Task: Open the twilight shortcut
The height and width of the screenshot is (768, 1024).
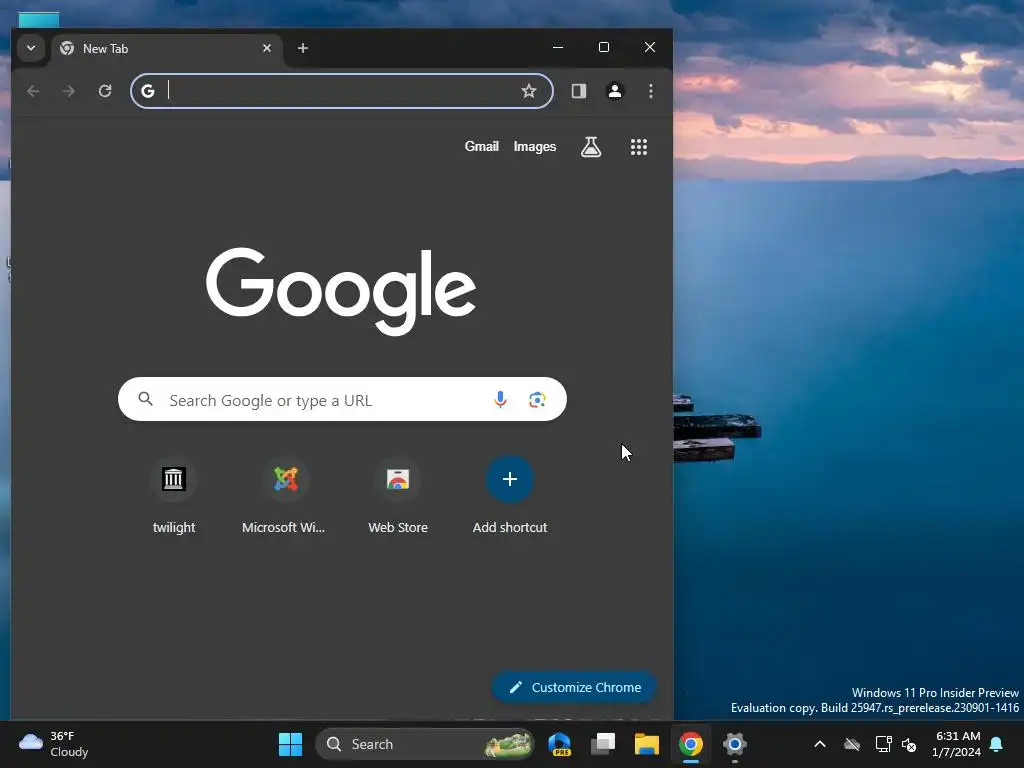Action: point(174,496)
